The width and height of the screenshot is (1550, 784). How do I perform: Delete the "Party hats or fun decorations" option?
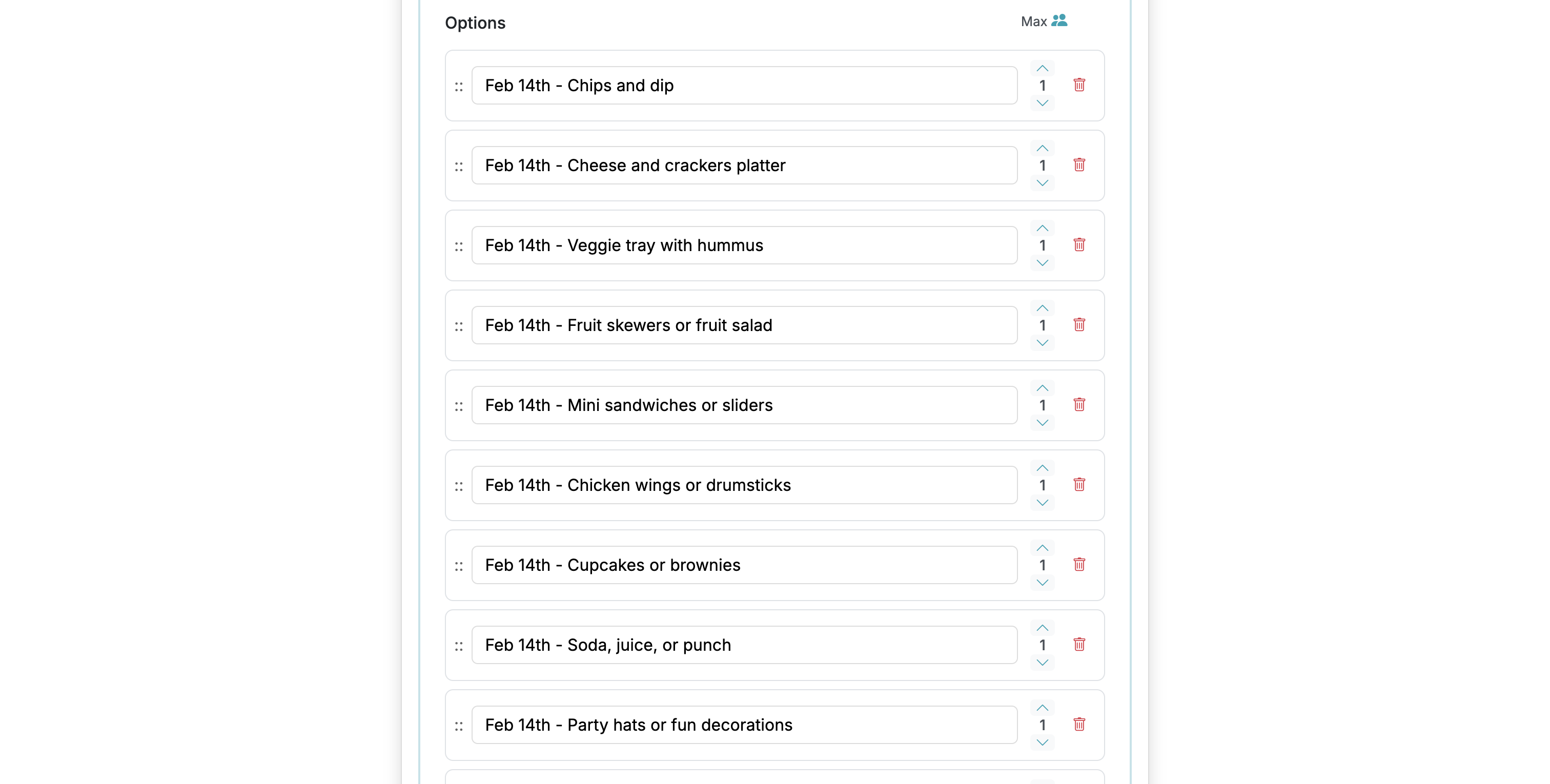(x=1079, y=725)
